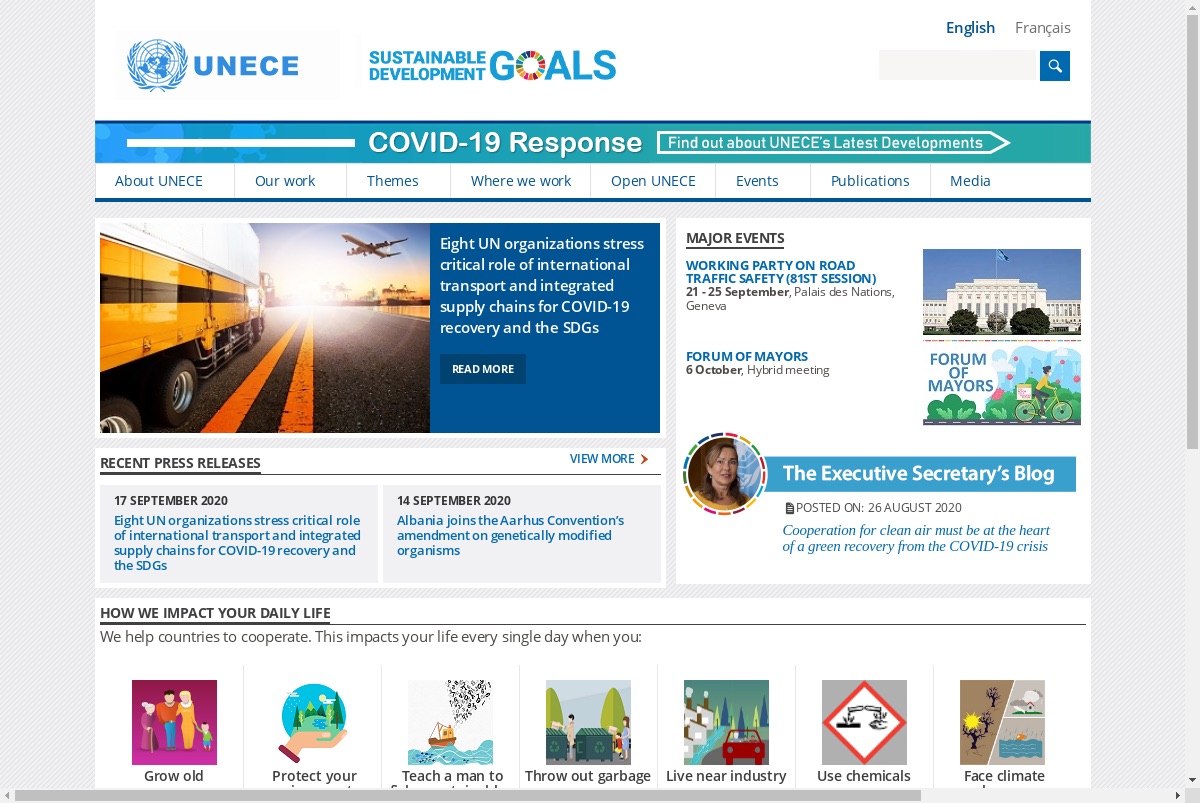Click the horizontal scrollbar left arrow
The image size is (1200, 803).
point(7,796)
